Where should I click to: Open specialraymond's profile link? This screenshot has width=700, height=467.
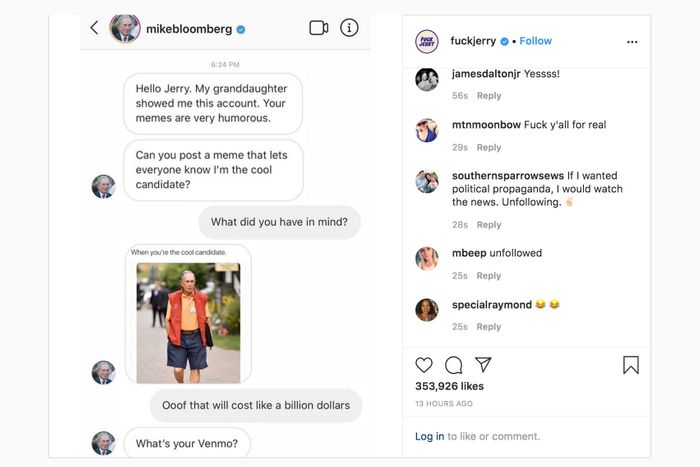click(x=491, y=304)
